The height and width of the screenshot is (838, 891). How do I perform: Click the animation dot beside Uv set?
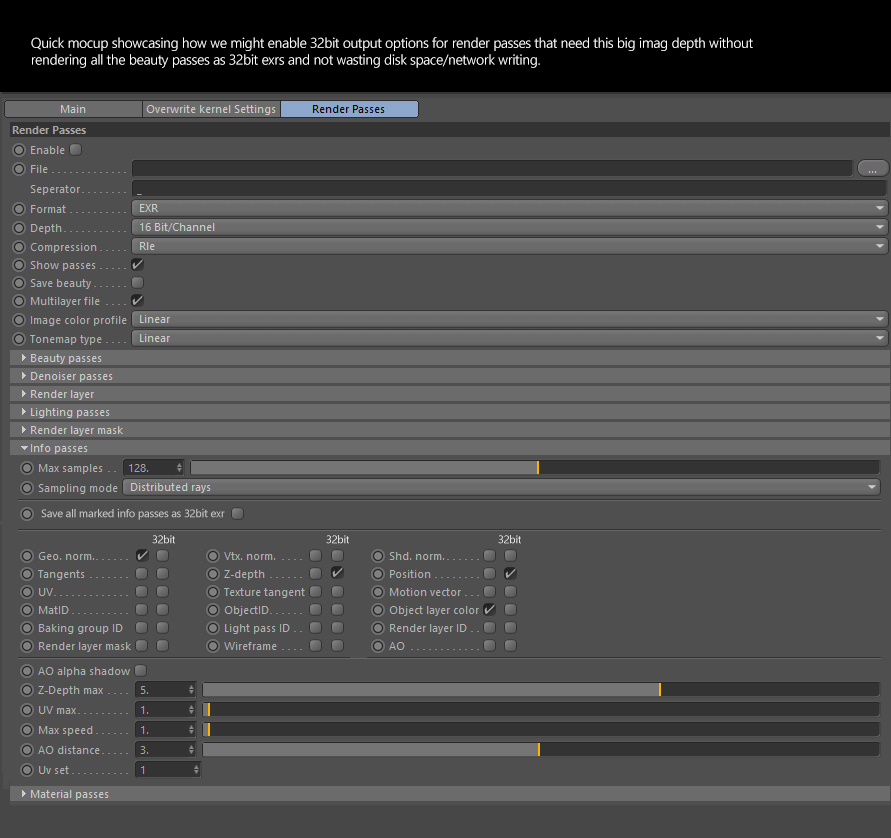[x=27, y=770]
